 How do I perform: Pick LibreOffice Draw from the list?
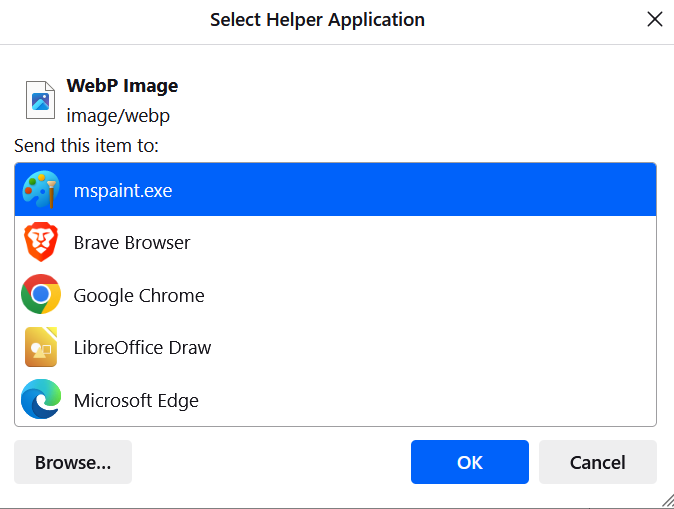[x=335, y=347]
